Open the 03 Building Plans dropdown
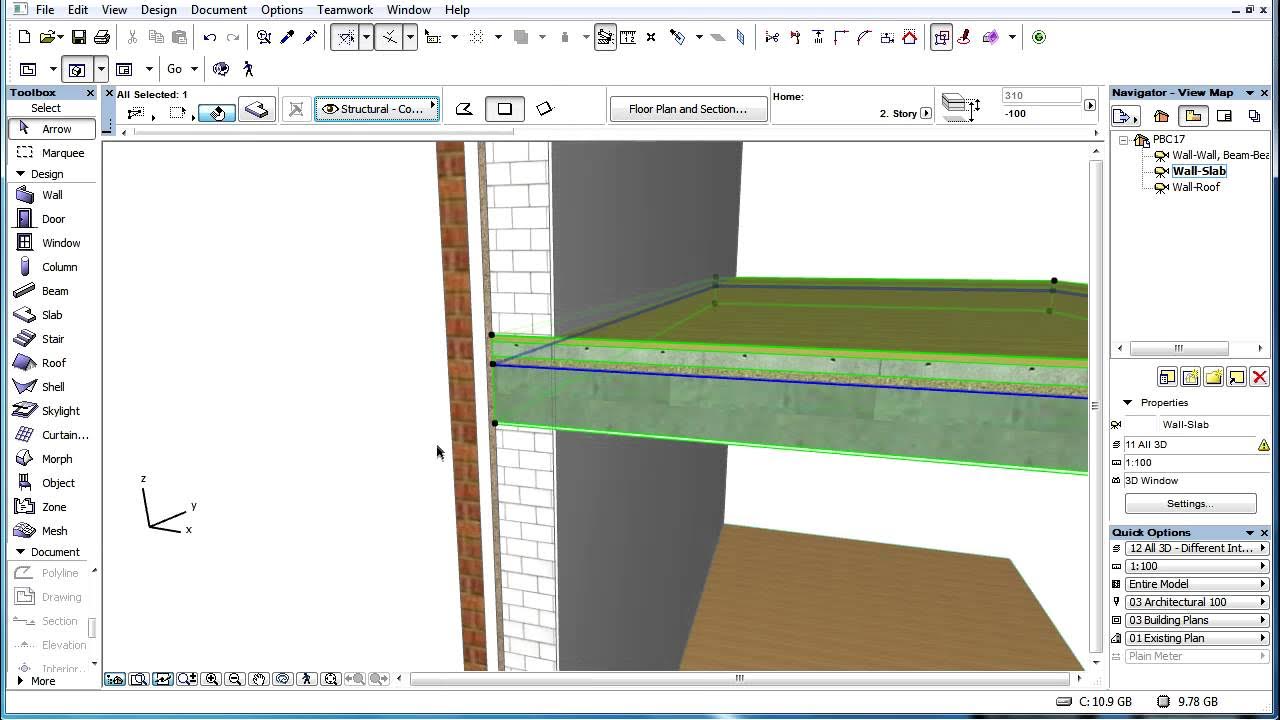 pos(1195,620)
